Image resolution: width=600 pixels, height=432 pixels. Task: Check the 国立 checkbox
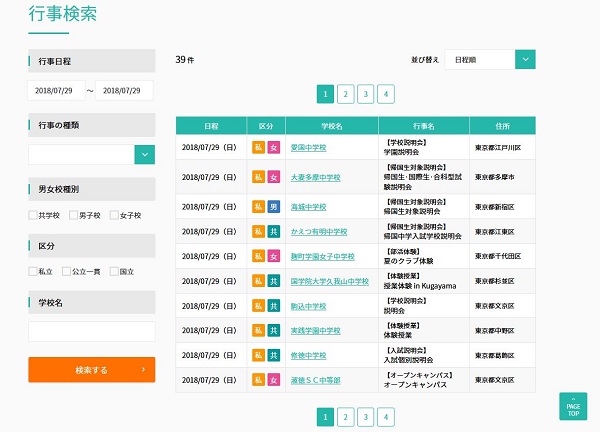click(114, 271)
